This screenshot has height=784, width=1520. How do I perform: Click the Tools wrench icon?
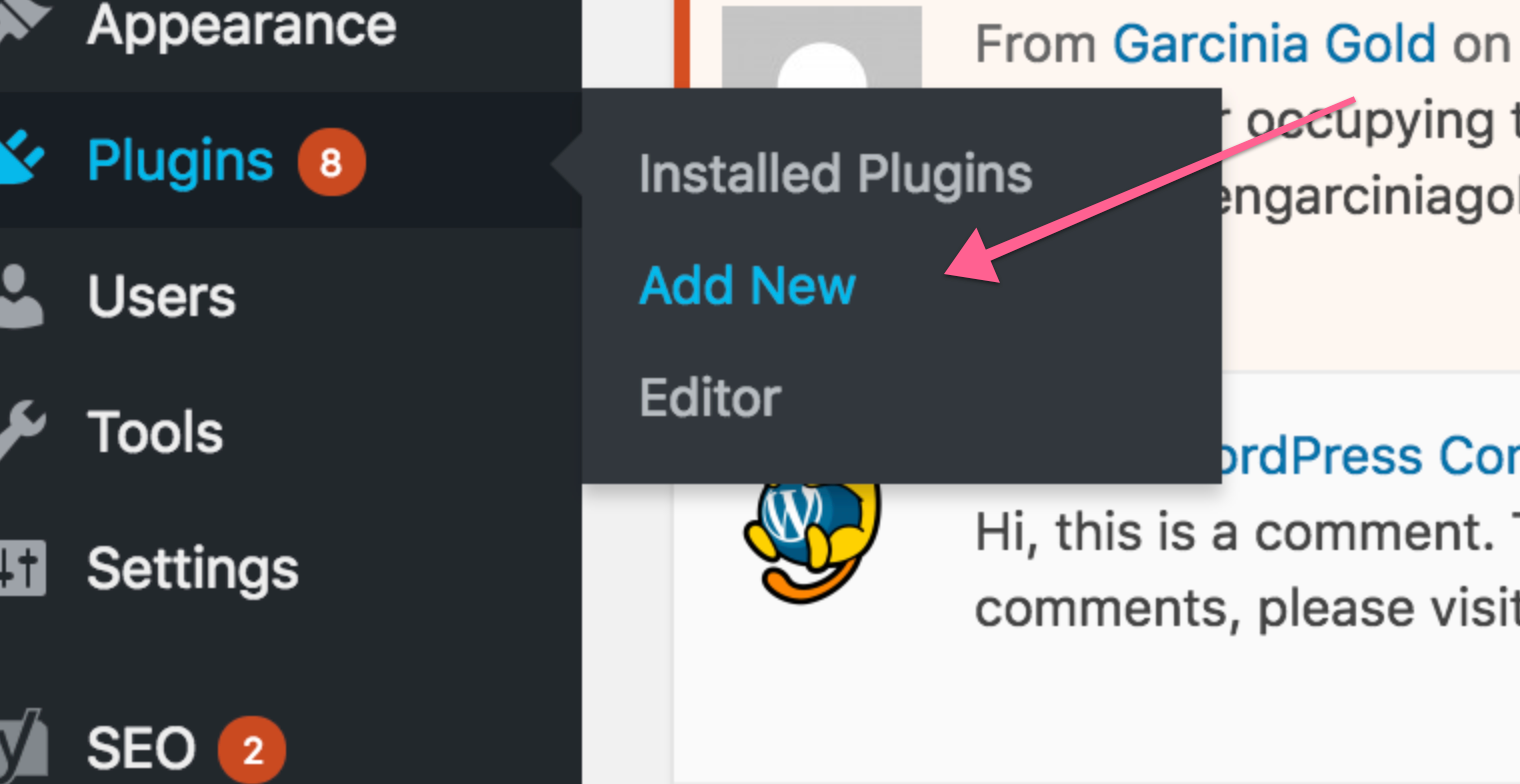[x=22, y=432]
